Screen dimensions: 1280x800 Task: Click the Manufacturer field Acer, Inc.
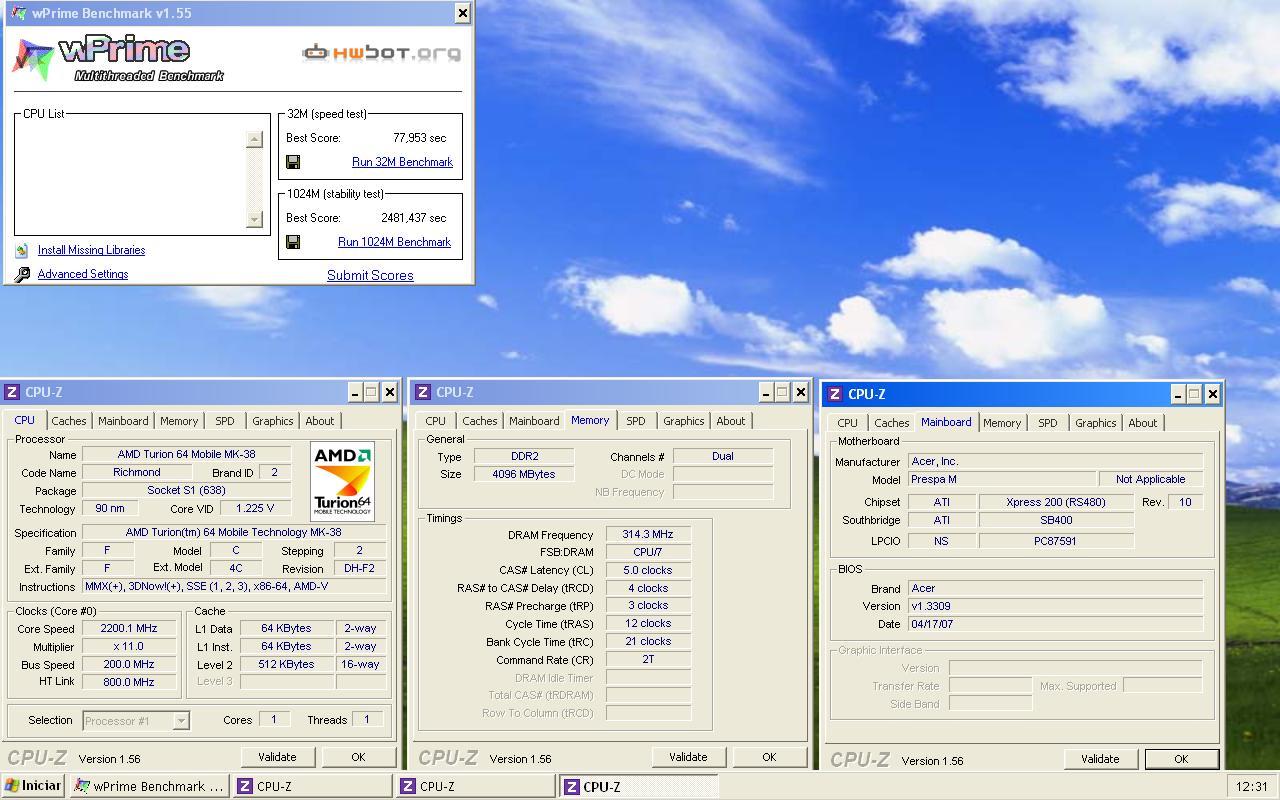click(1055, 462)
